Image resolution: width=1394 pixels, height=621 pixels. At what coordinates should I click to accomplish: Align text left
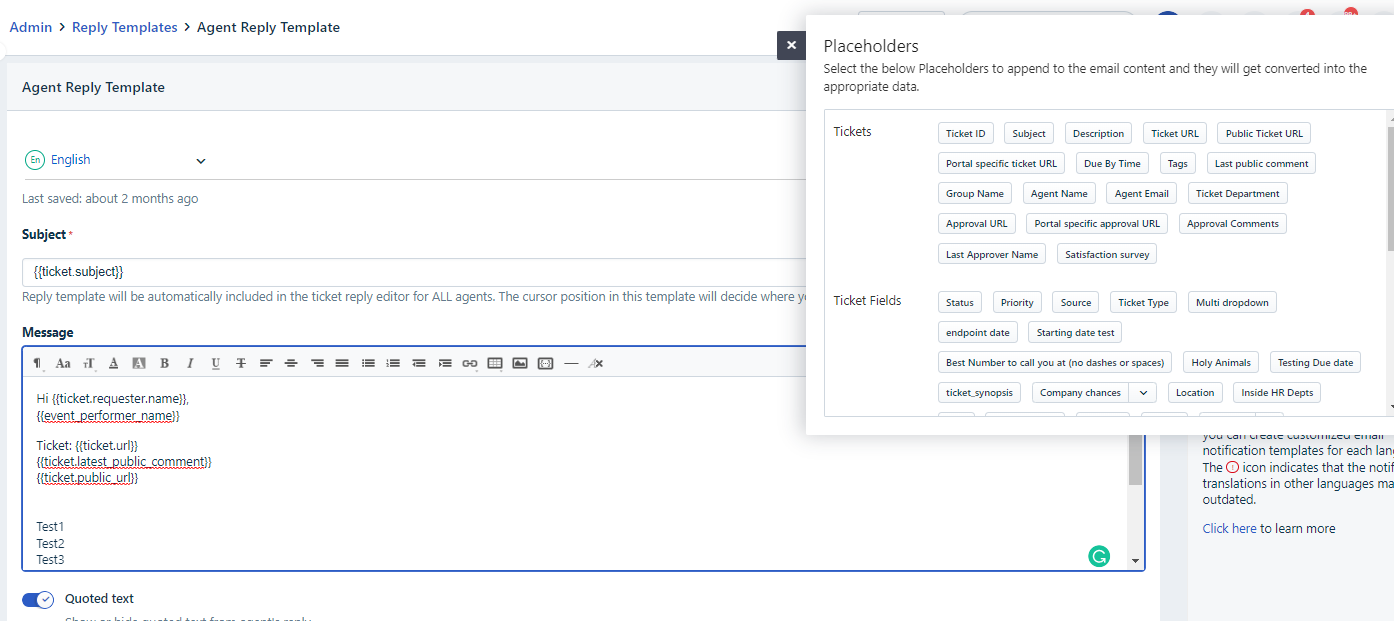tap(266, 363)
